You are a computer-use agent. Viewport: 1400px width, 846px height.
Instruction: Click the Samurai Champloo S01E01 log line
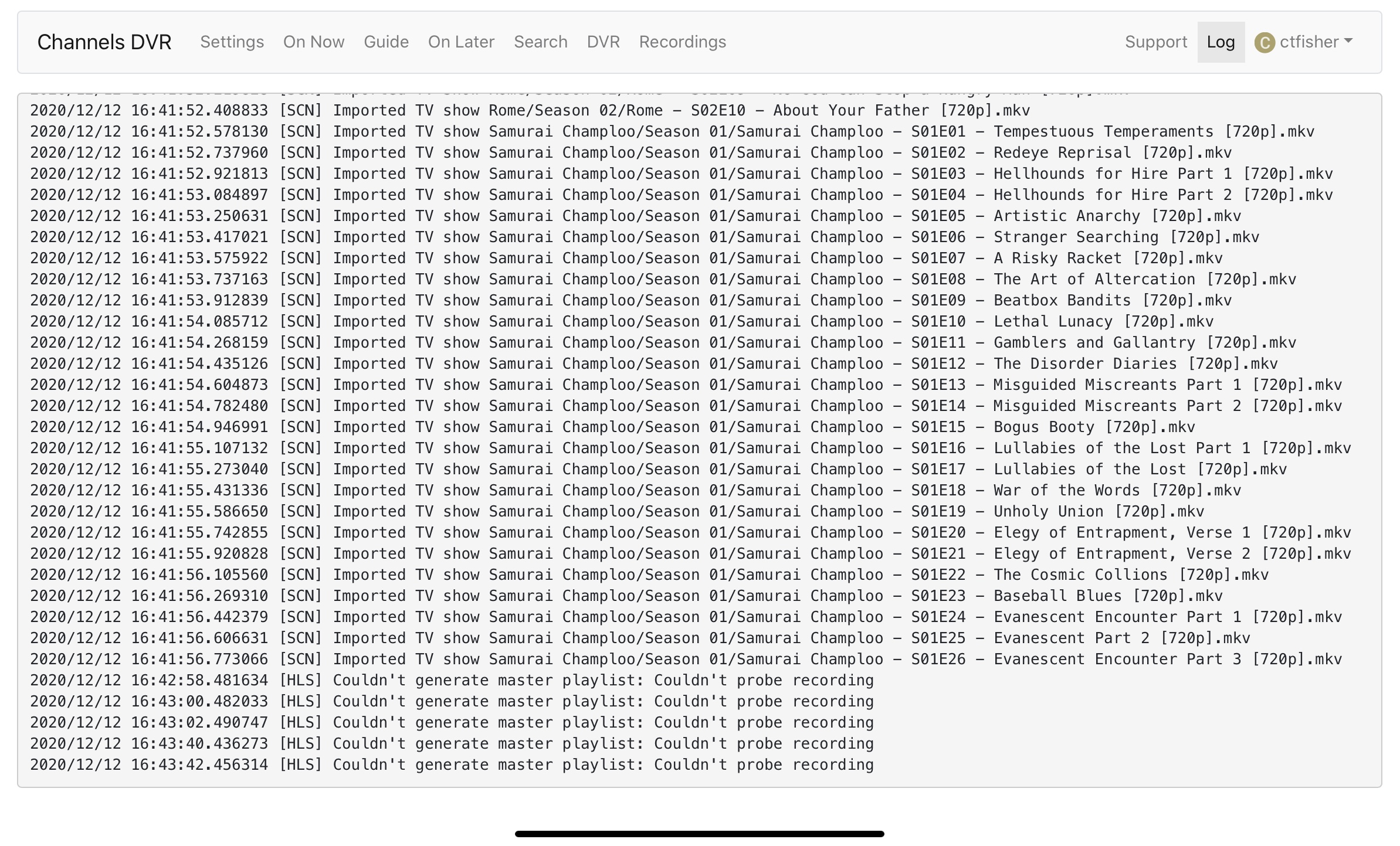click(x=672, y=132)
